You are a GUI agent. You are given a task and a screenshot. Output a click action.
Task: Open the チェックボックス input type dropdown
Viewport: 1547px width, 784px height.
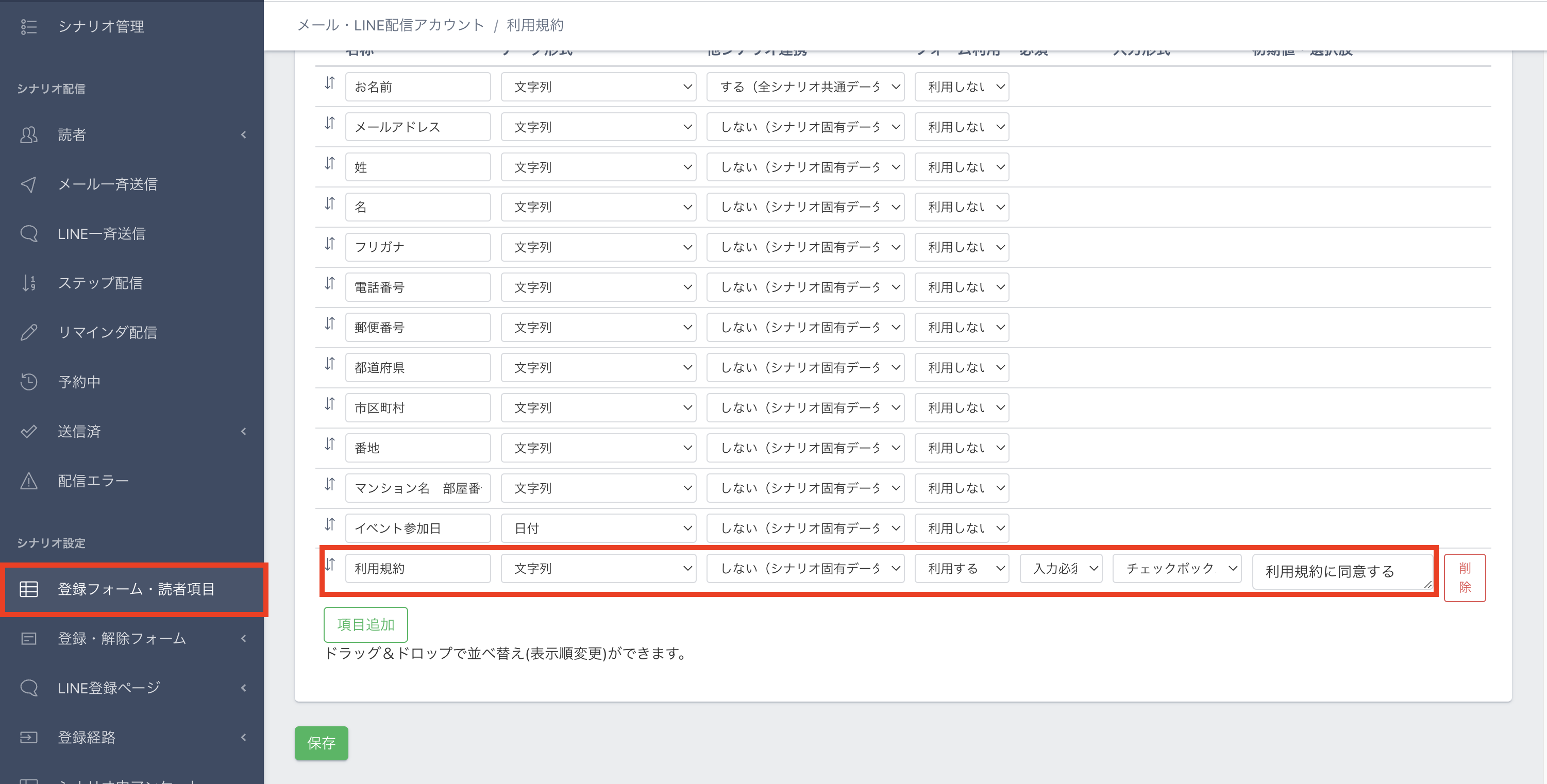[x=1176, y=569]
